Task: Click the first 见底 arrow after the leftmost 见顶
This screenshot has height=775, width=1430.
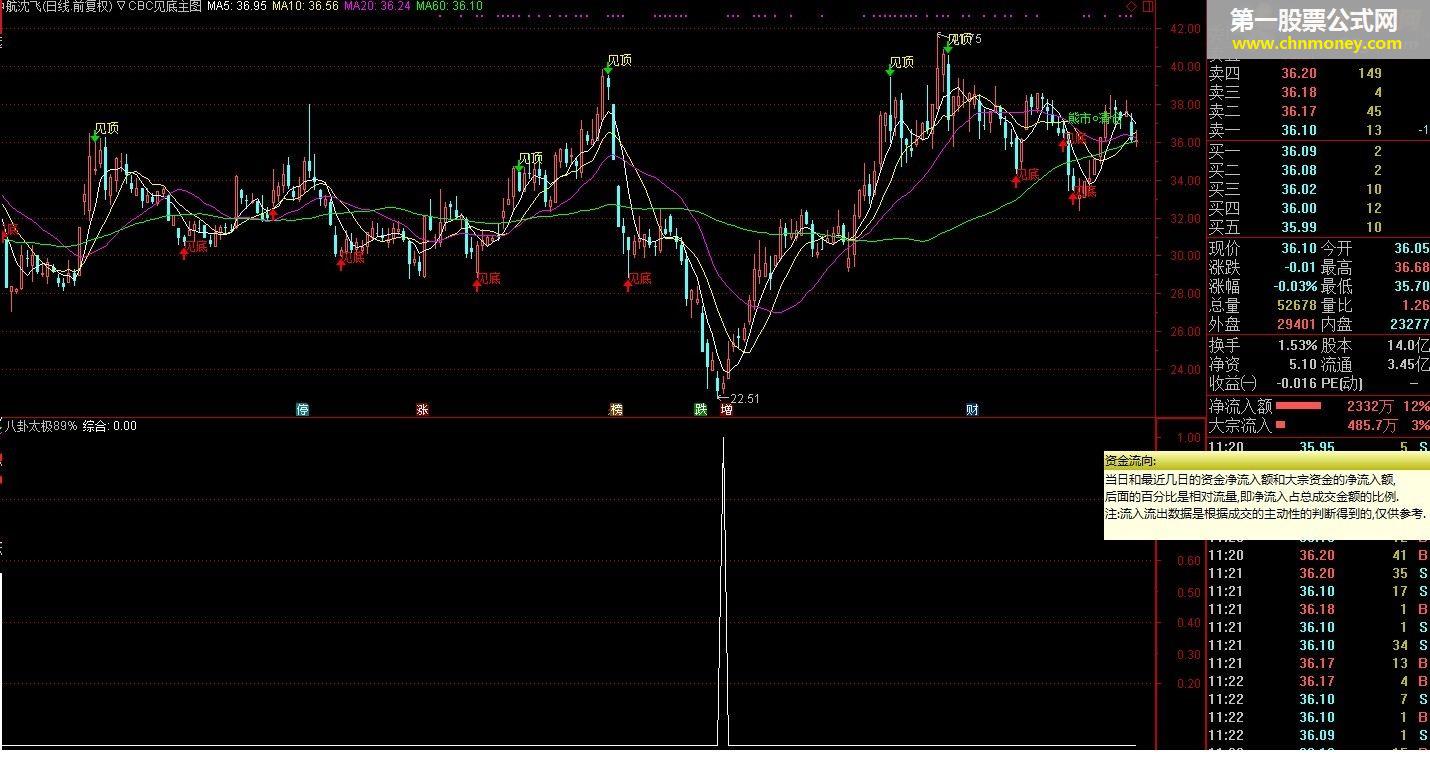Action: coord(184,254)
